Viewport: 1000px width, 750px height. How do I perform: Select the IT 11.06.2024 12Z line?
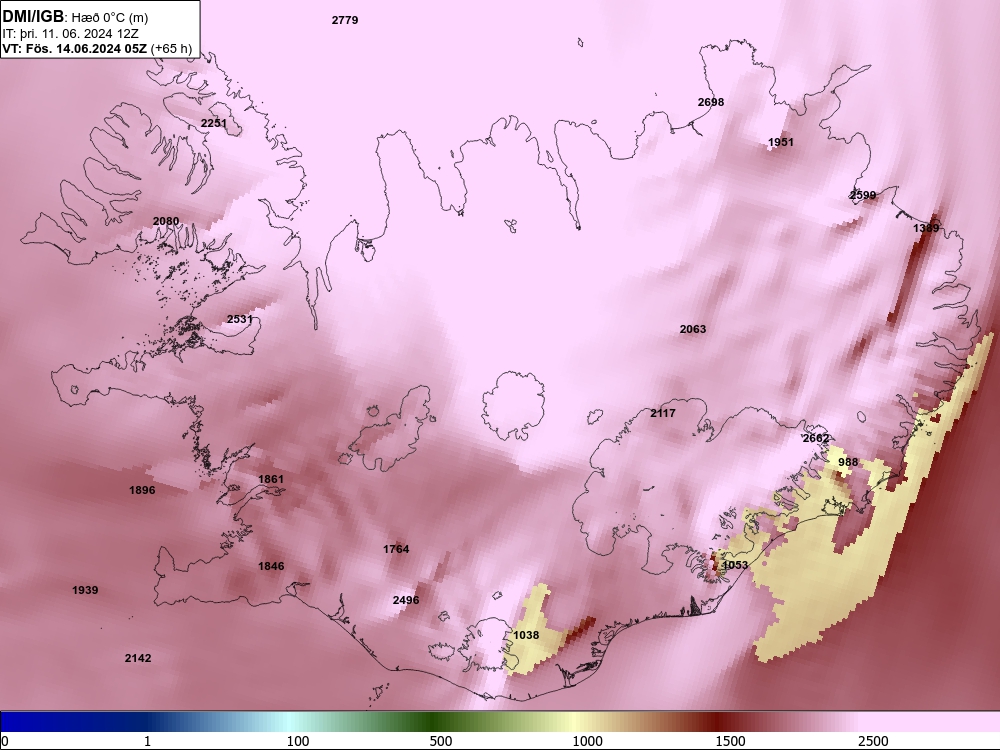click(70, 34)
